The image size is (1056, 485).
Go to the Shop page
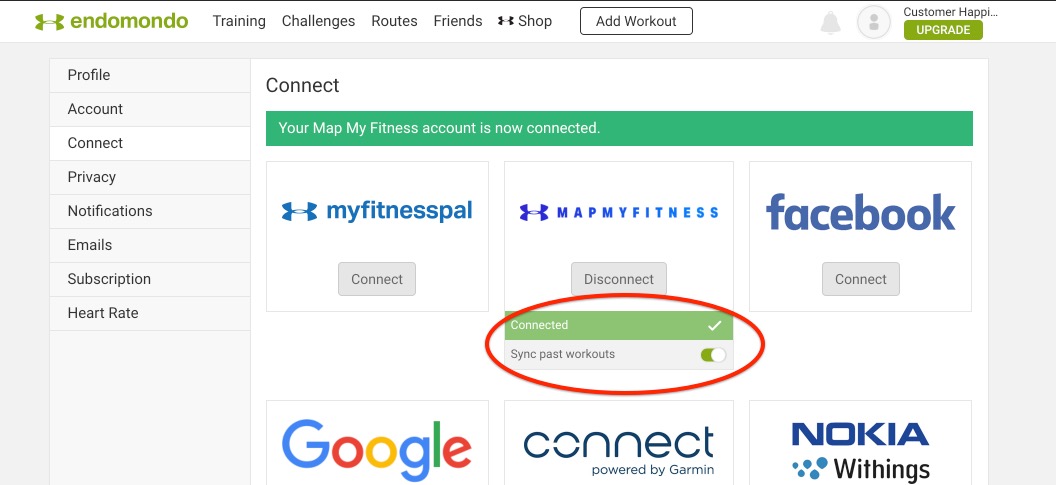525,21
